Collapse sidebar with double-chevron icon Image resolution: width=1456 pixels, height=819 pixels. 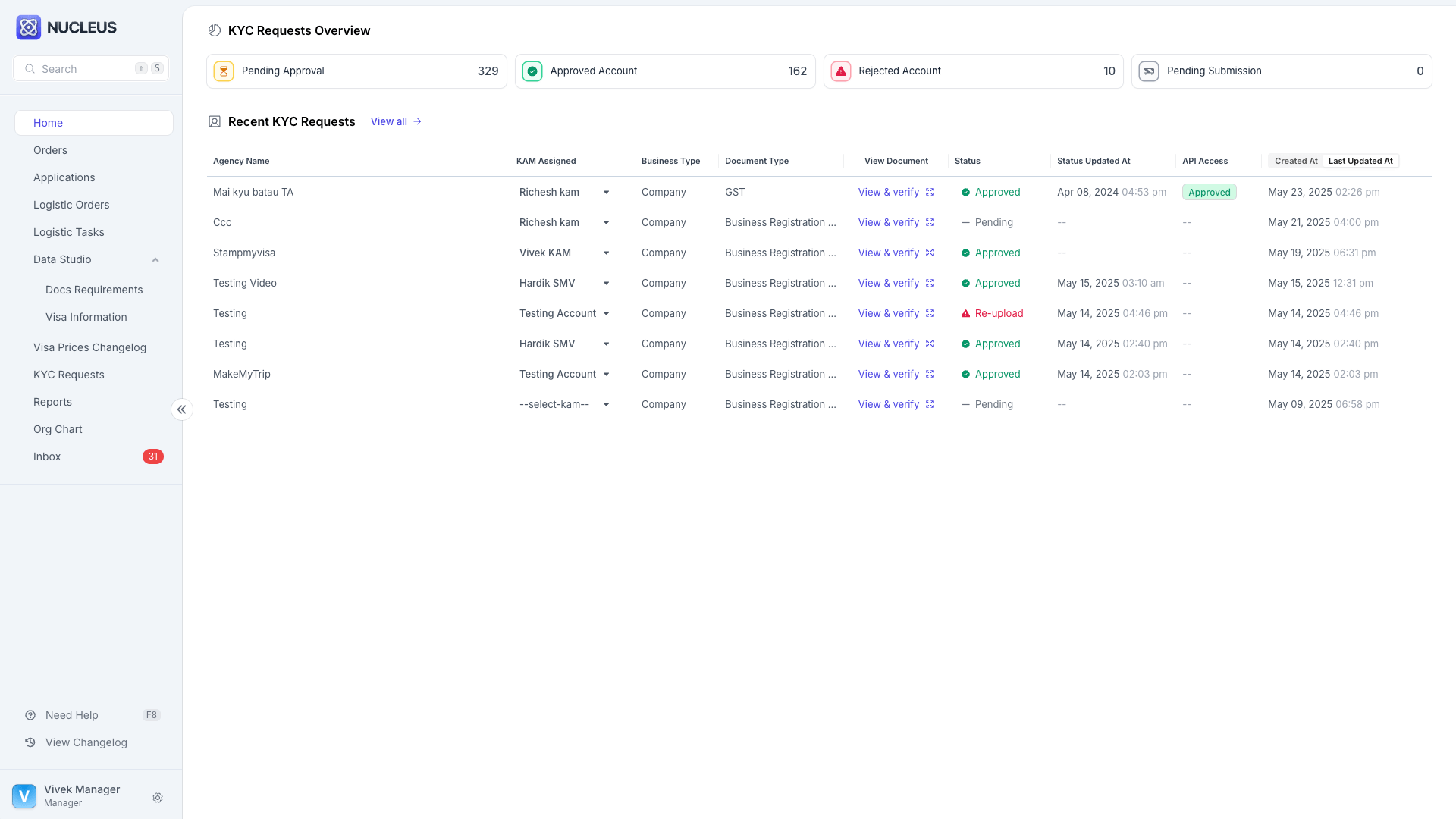pyautogui.click(x=182, y=409)
